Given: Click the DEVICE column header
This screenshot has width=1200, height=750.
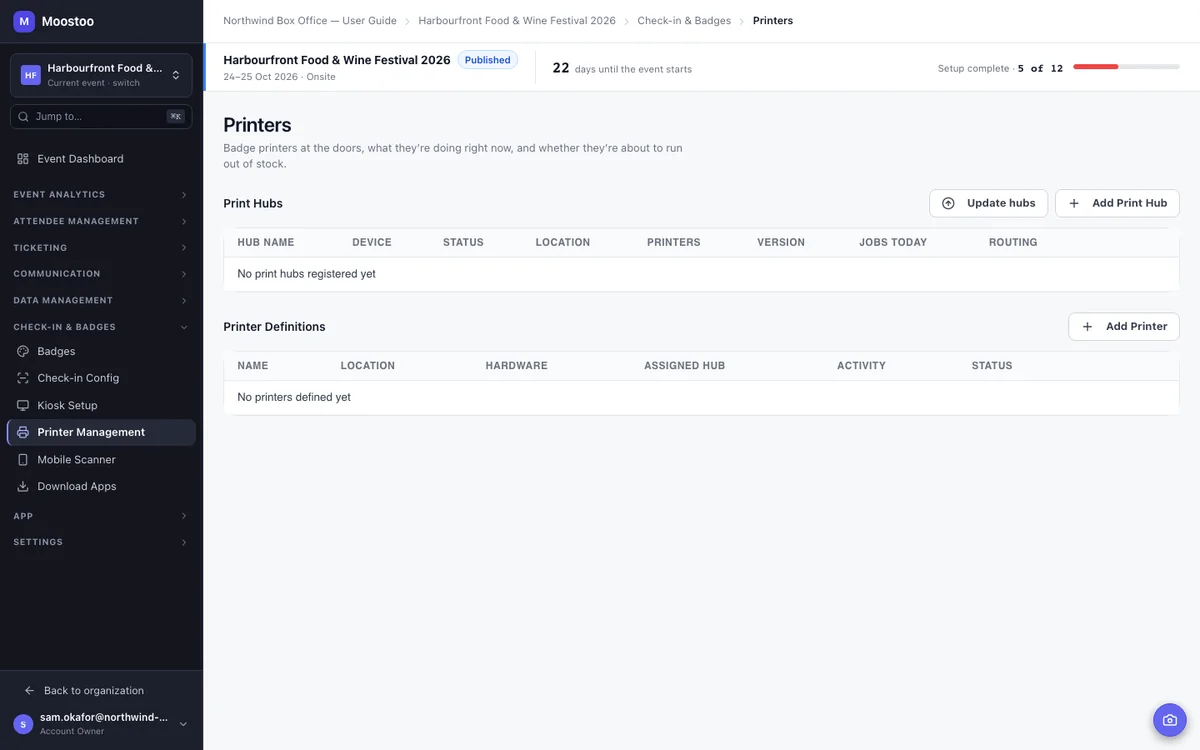Looking at the screenshot, I should [x=372, y=242].
